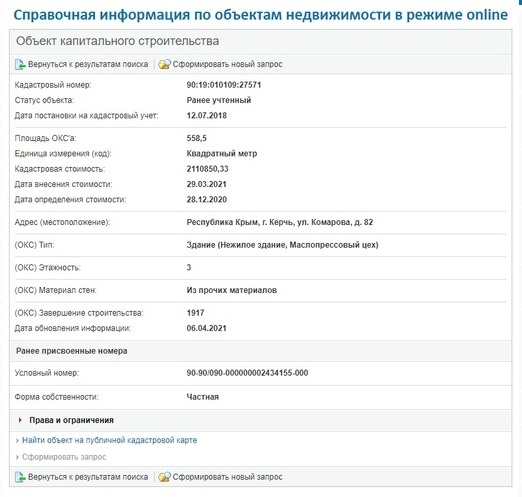Click the conditional number 90-90/090-000000002434155-000
This screenshot has height=497, width=522.
[247, 373]
